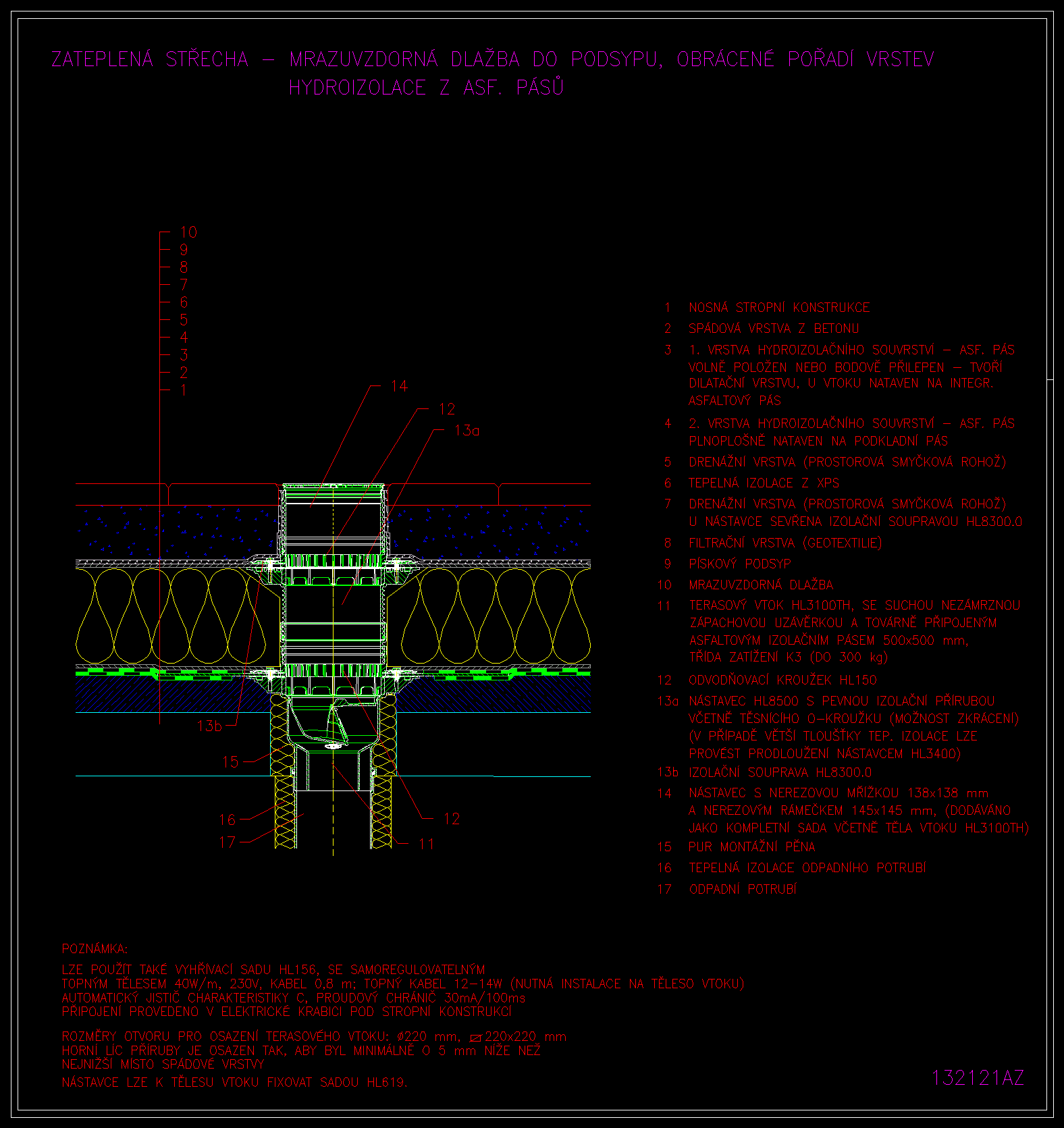The image size is (1064, 1128).
Task: Select layer number '9' on the vertical leader
Action: pyautogui.click(x=184, y=250)
